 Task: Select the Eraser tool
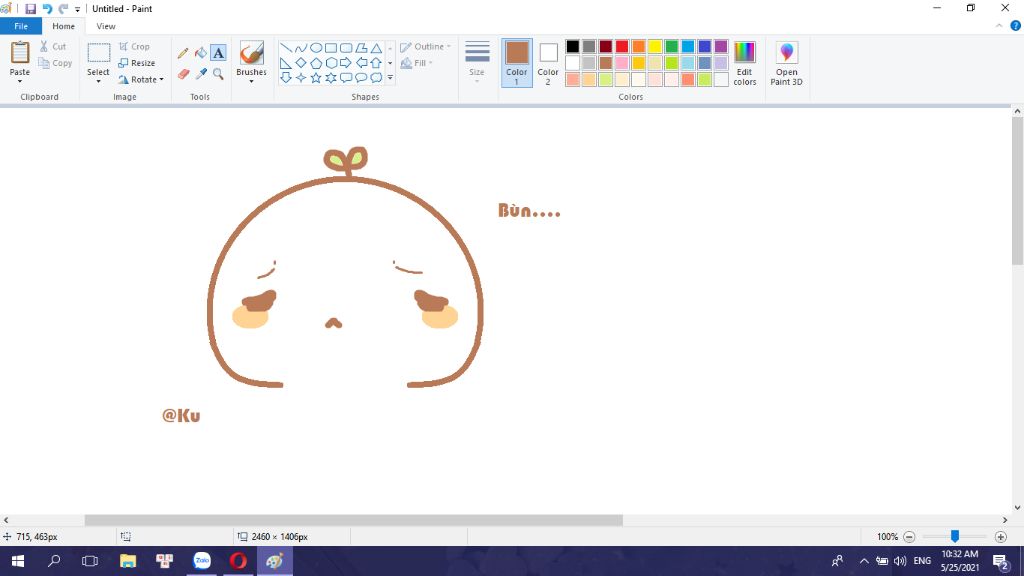(184, 74)
